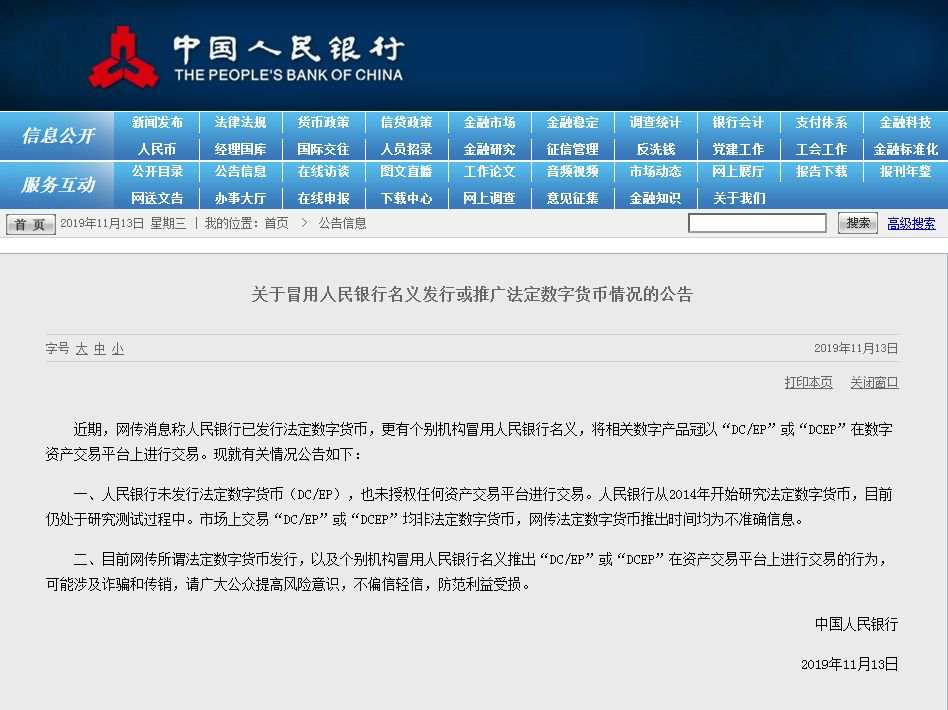Screen dimensions: 948x710
Task: Open 法律法规 menu item
Action: pos(240,122)
